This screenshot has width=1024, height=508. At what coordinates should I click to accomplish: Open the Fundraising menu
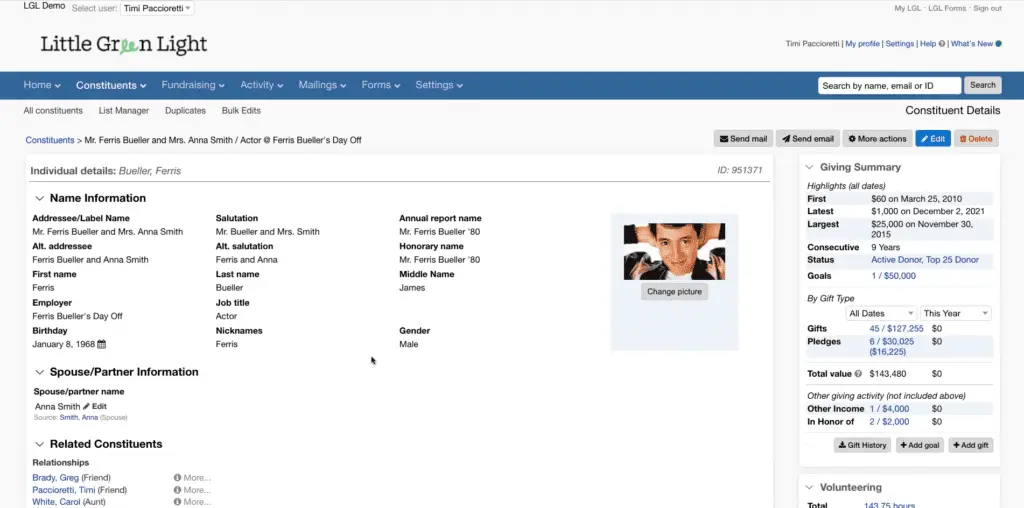coord(193,85)
